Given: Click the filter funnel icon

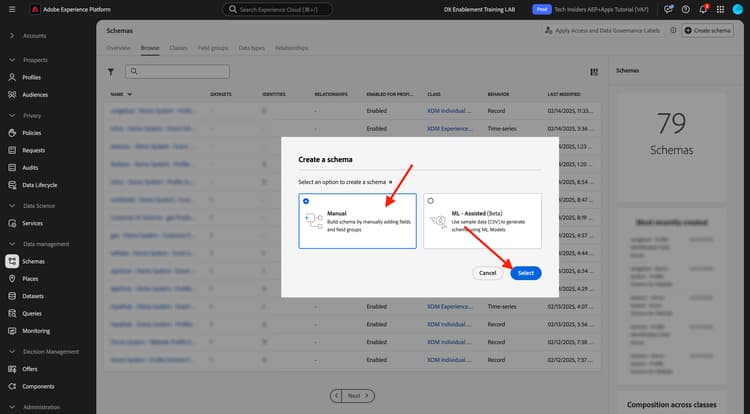Looking at the screenshot, I should 111,72.
